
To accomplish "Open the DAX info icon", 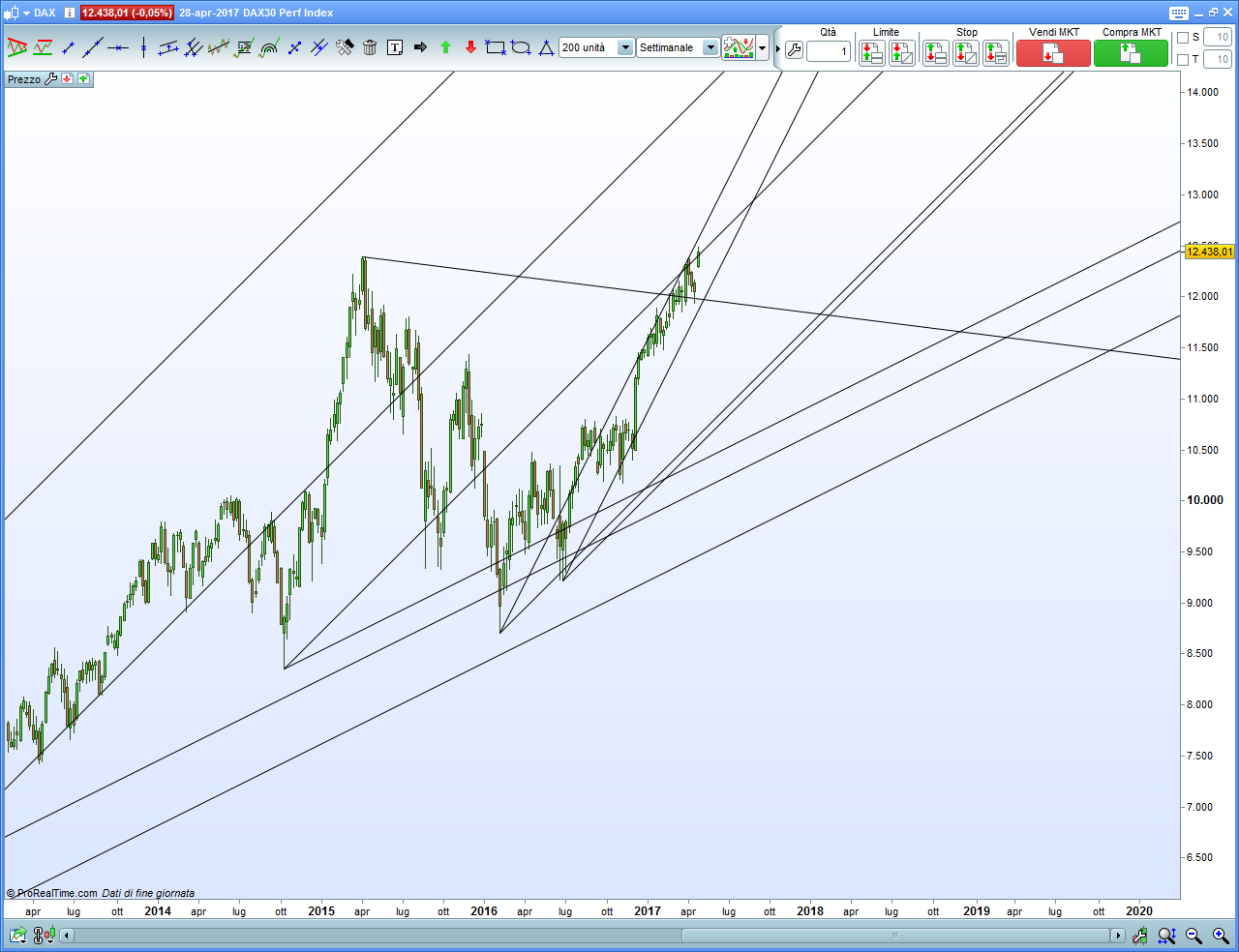I will point(70,13).
